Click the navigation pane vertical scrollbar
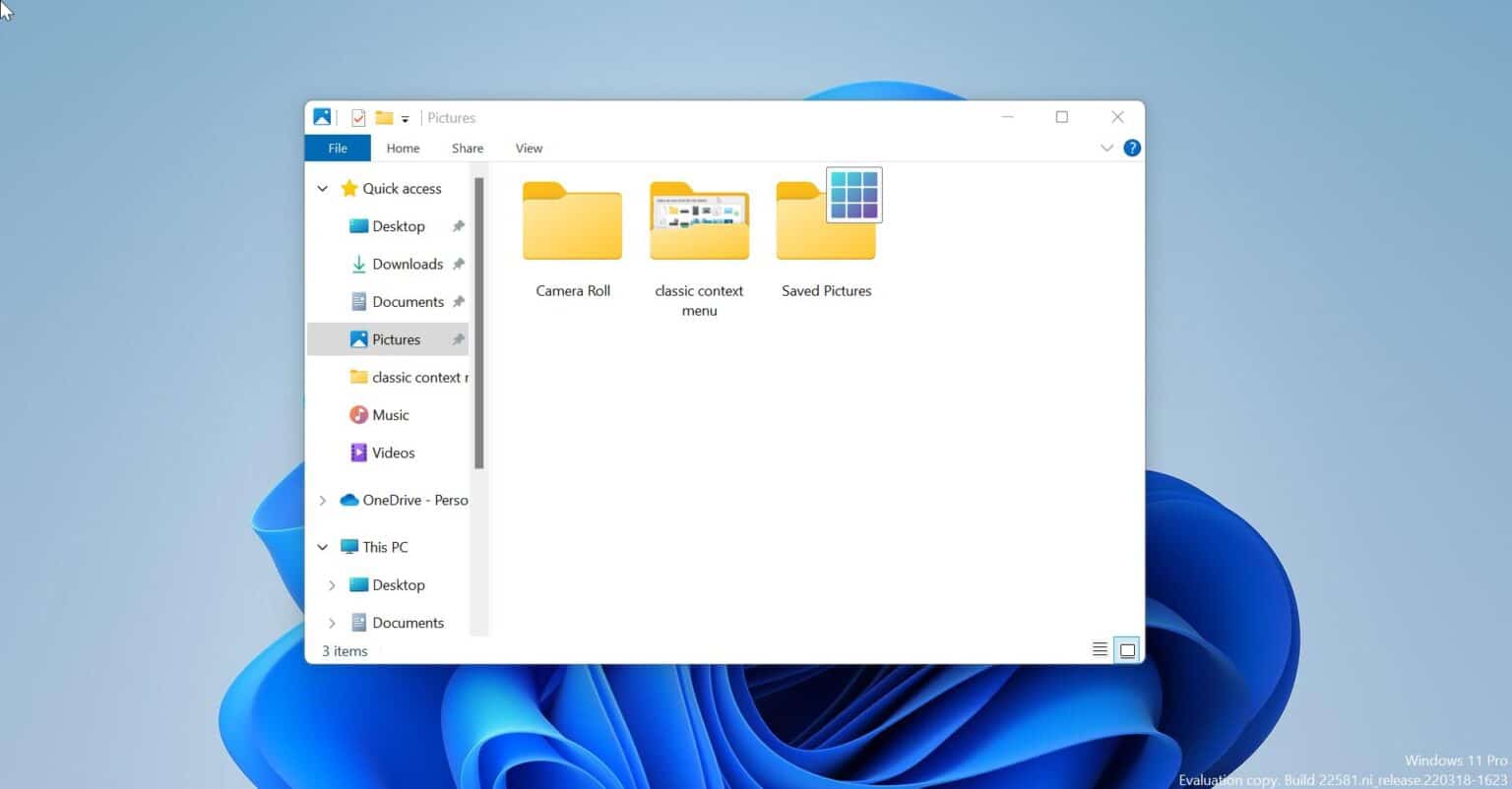The height and width of the screenshot is (789, 1512). pos(479,325)
